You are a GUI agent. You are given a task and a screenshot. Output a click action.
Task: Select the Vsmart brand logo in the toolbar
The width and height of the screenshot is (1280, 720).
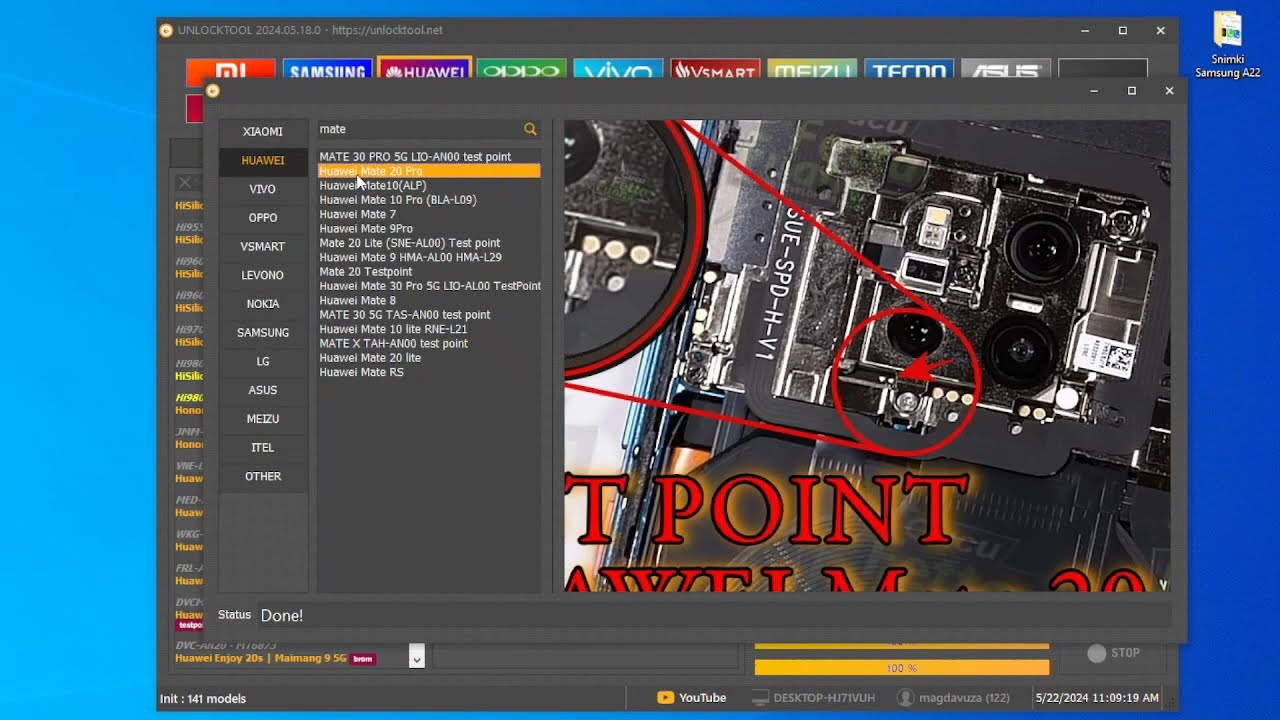coord(715,71)
